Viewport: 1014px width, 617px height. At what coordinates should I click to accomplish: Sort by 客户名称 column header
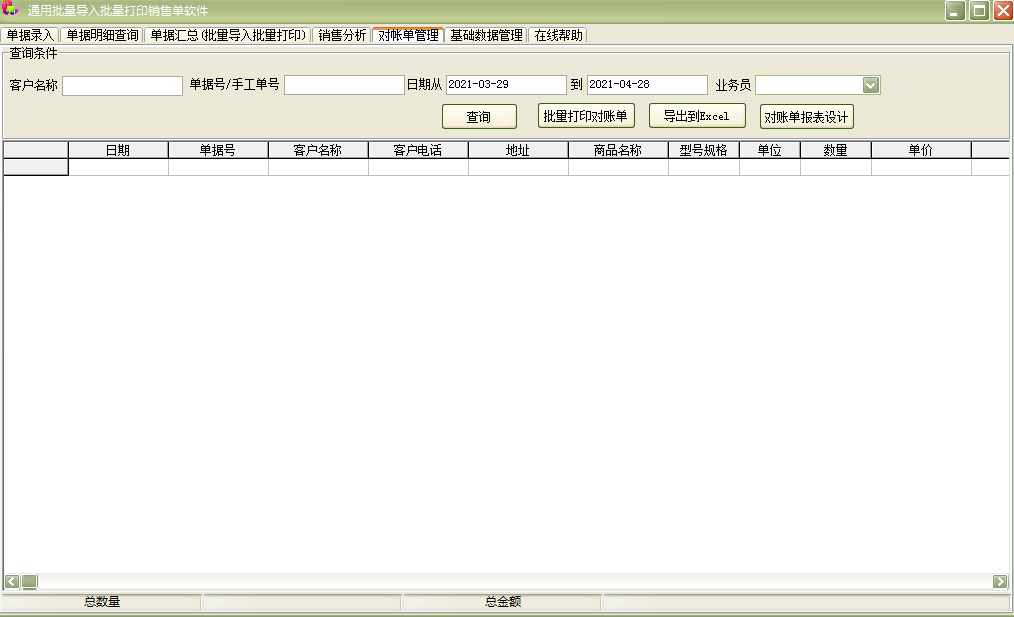[318, 150]
